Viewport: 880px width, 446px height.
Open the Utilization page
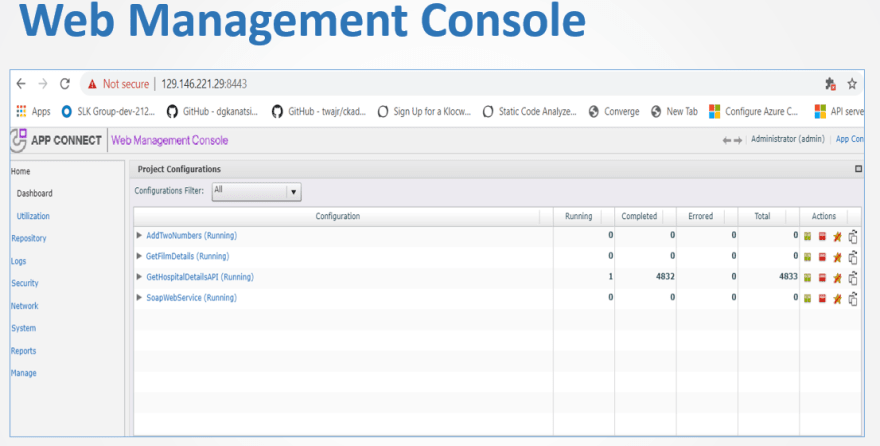[x=33, y=215]
